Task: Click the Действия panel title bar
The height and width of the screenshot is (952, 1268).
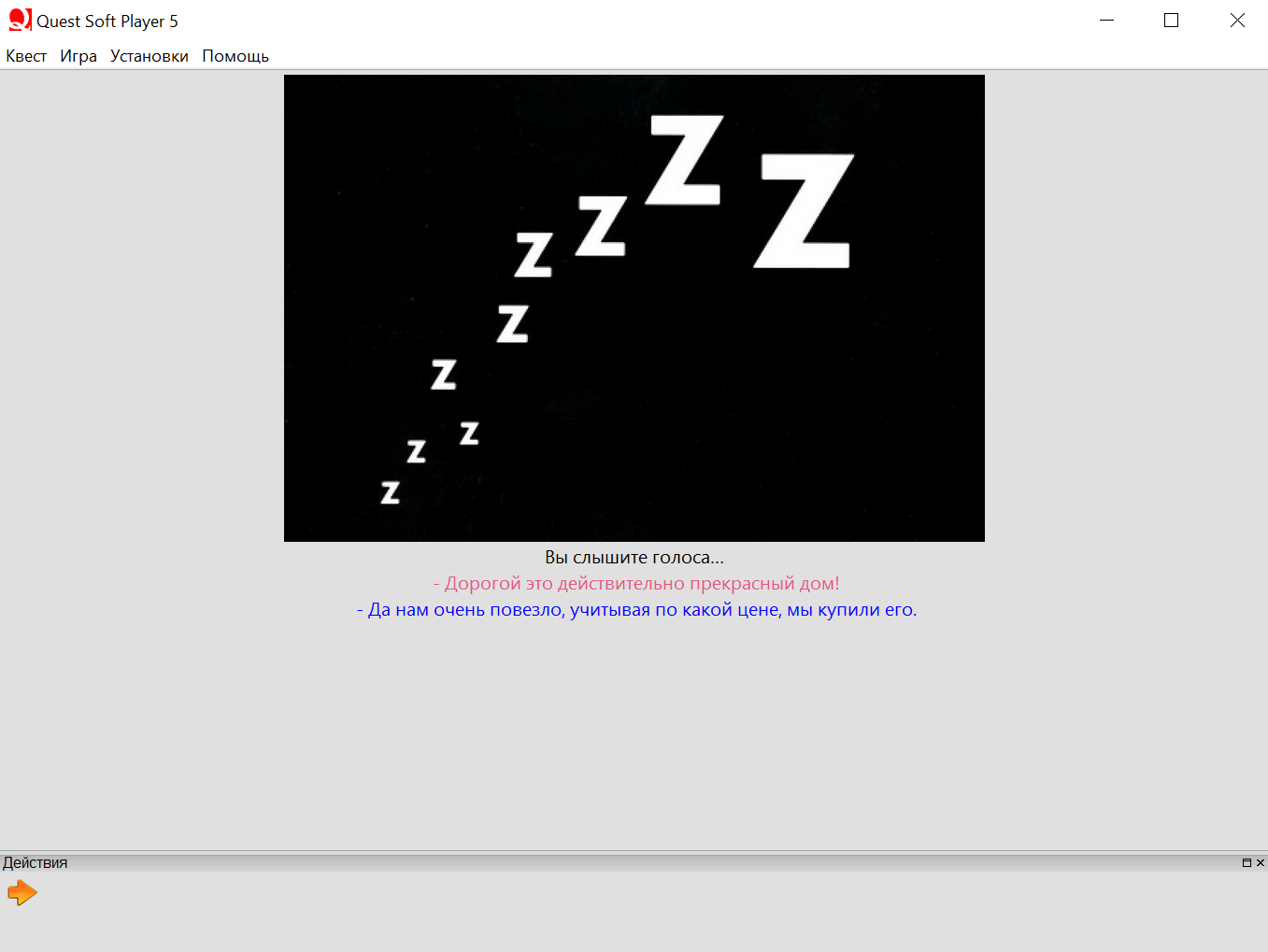Action: tap(561, 863)
